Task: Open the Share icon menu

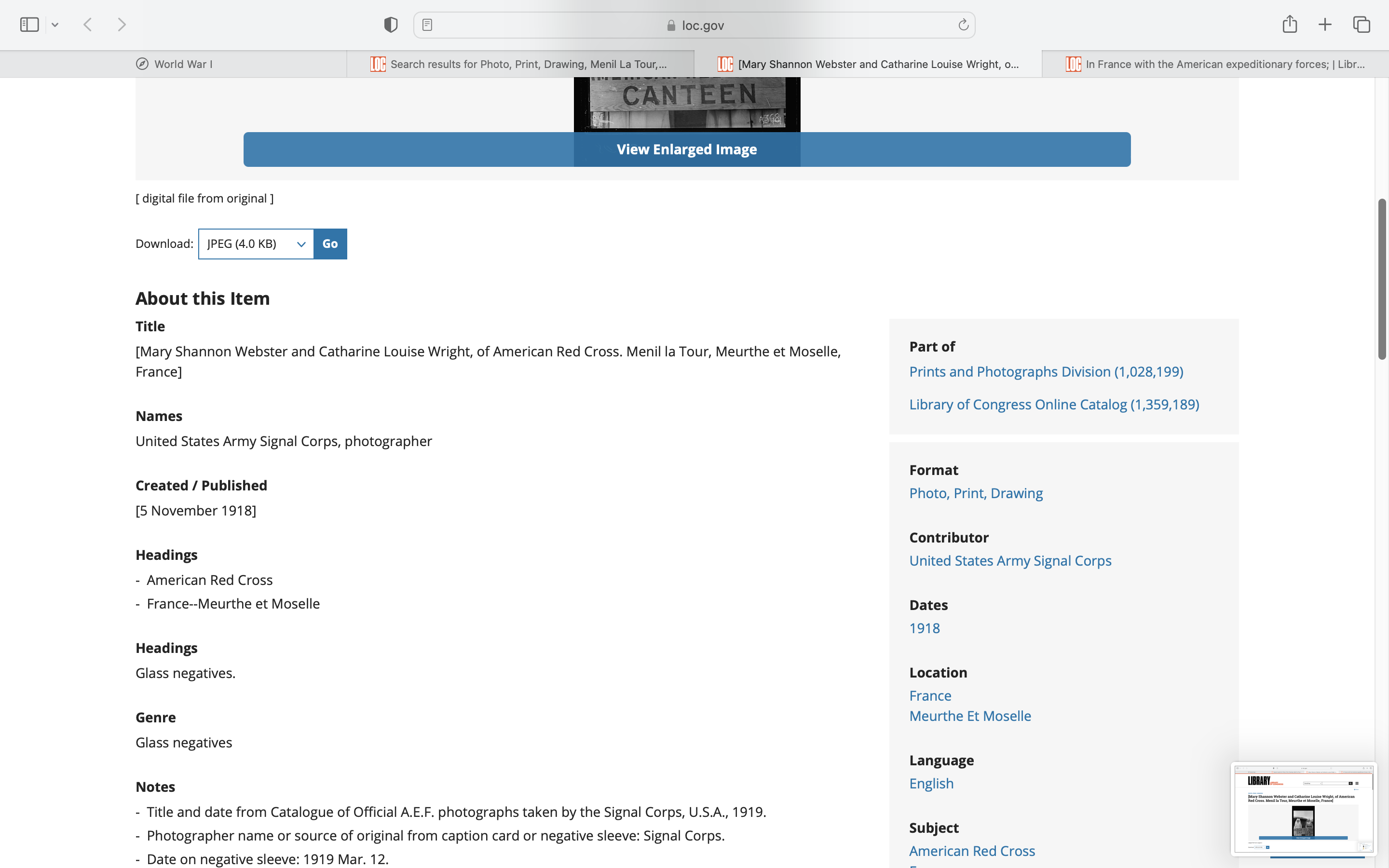Action: tap(1289, 24)
